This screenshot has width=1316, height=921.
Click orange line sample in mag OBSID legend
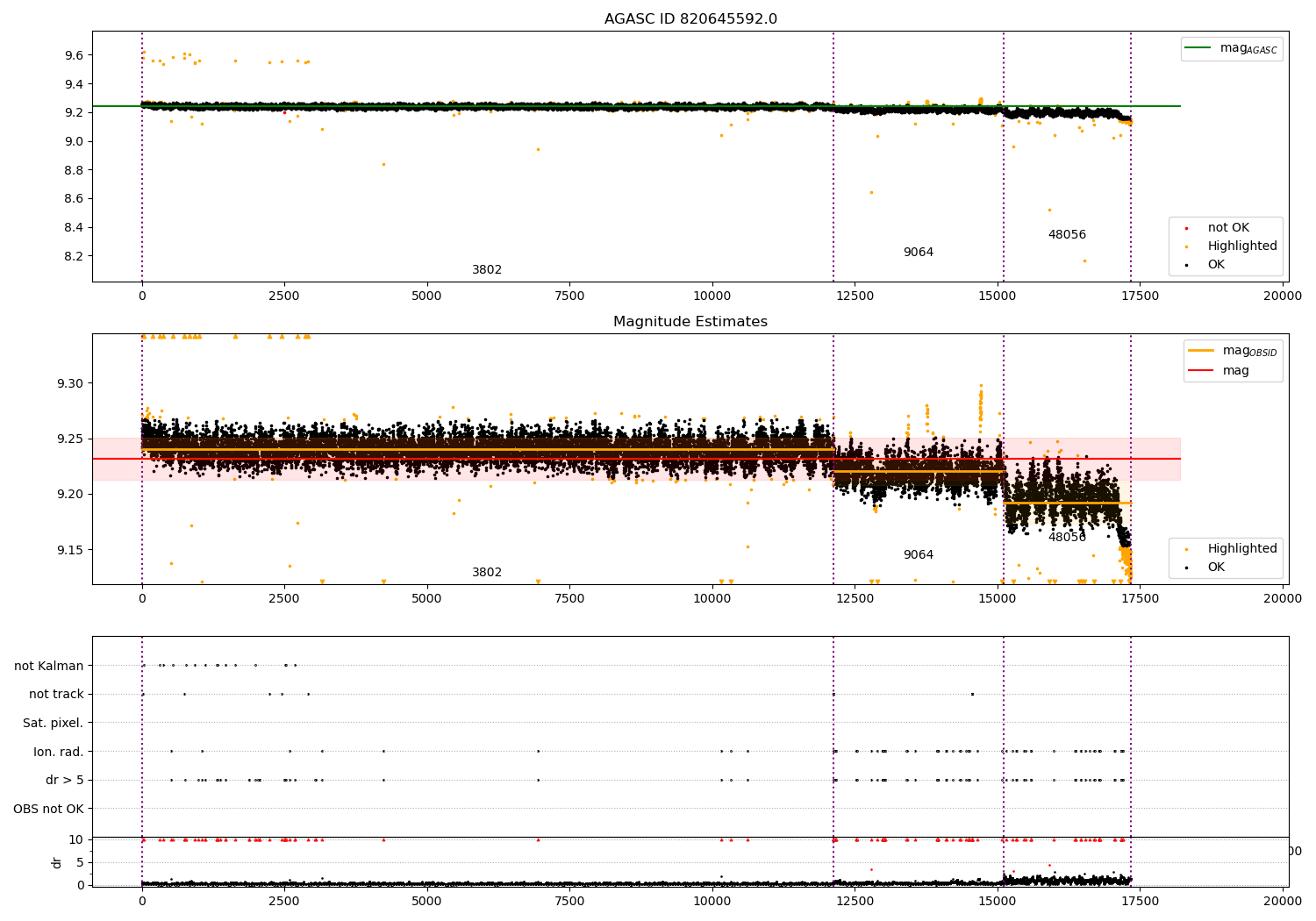1200,350
